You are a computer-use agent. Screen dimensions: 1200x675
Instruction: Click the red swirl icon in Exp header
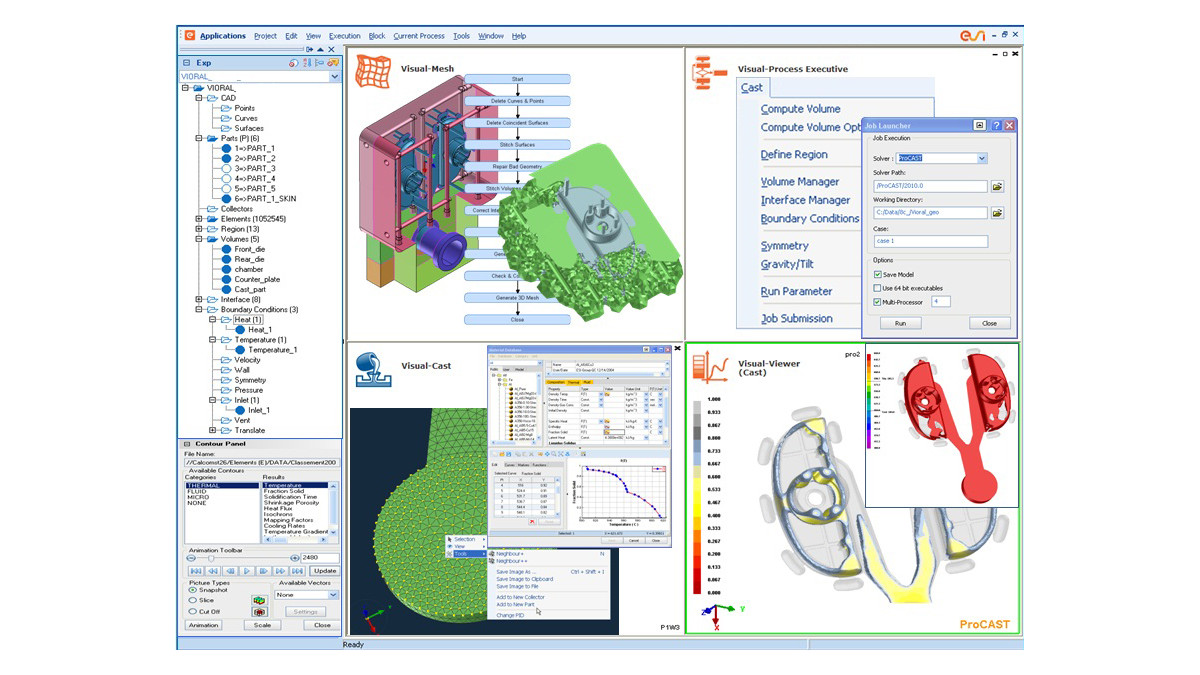point(292,62)
